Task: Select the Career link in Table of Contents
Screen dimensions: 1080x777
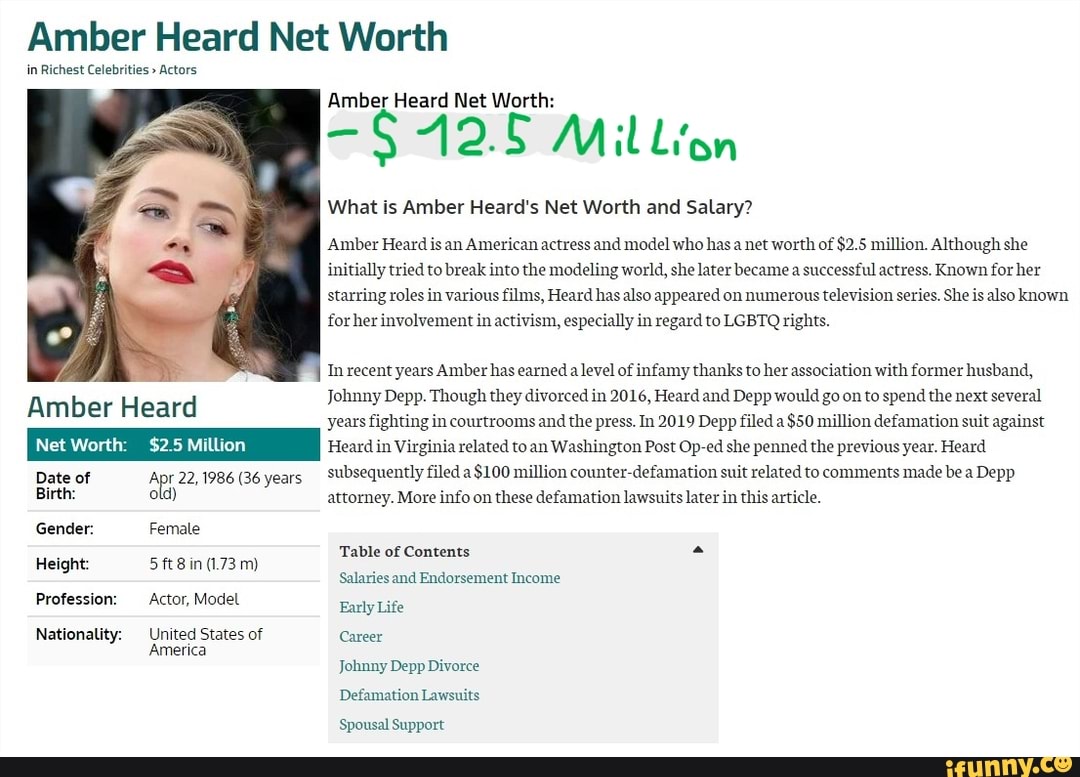Action: coord(360,636)
